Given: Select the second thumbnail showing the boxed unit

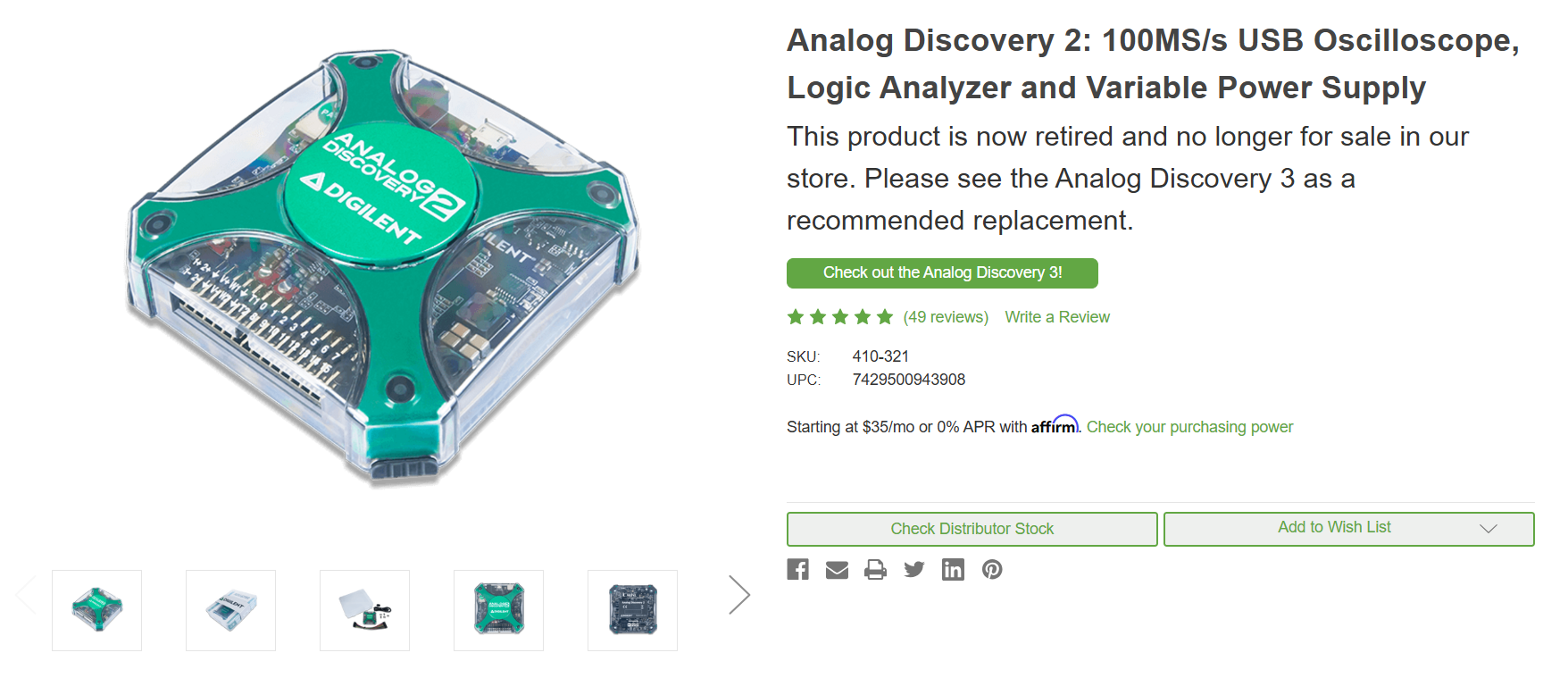Looking at the screenshot, I should [230, 610].
